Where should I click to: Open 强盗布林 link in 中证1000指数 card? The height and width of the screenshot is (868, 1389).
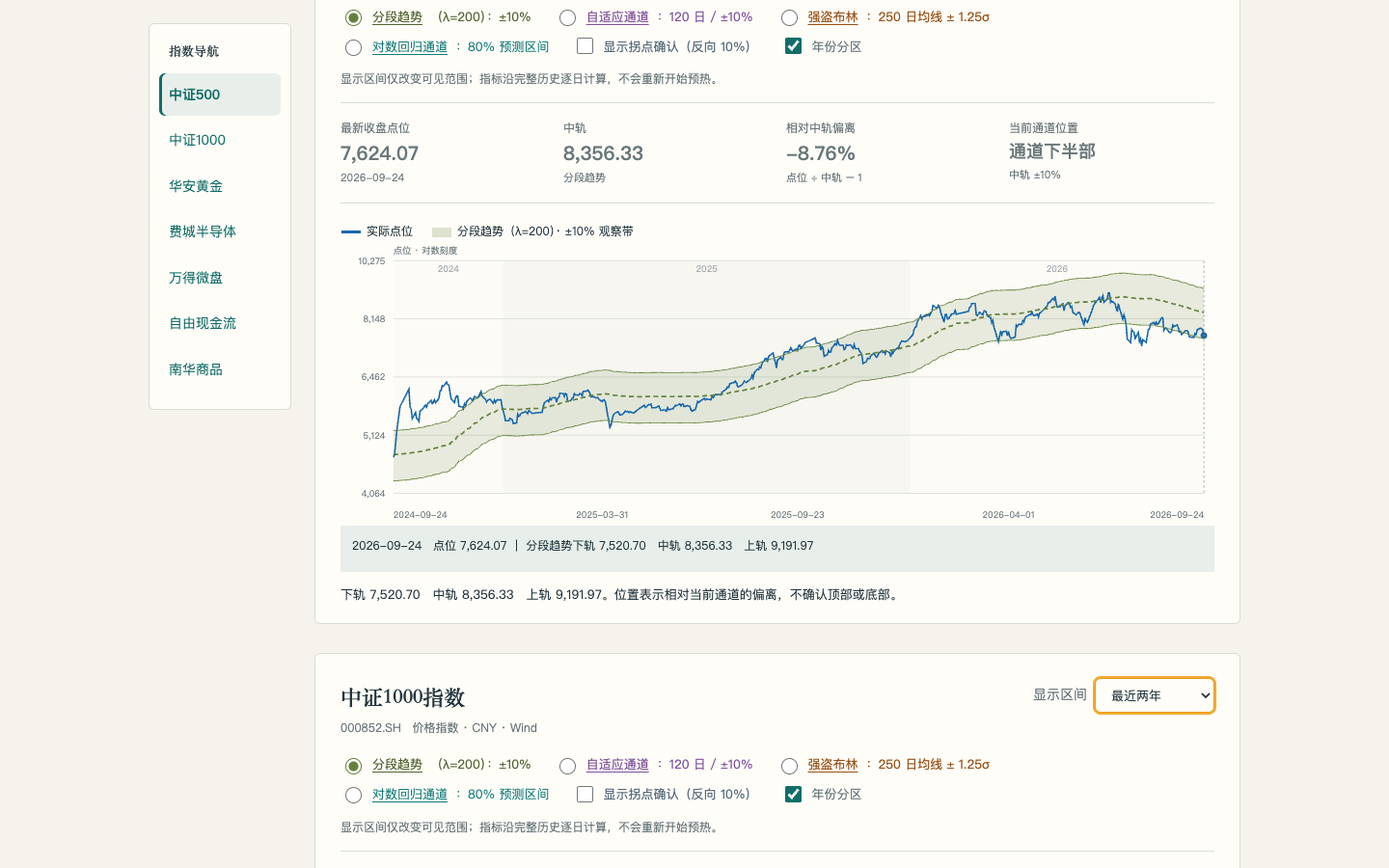tap(832, 765)
